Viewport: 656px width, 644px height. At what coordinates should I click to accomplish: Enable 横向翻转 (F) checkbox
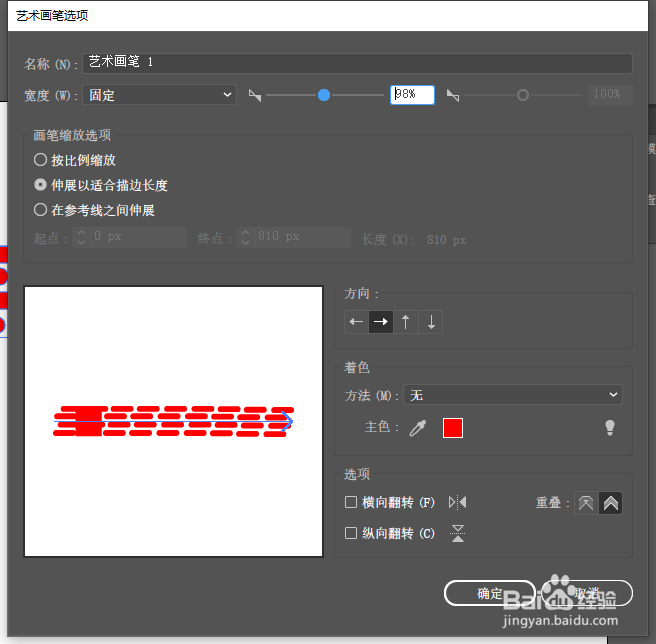pyautogui.click(x=351, y=502)
